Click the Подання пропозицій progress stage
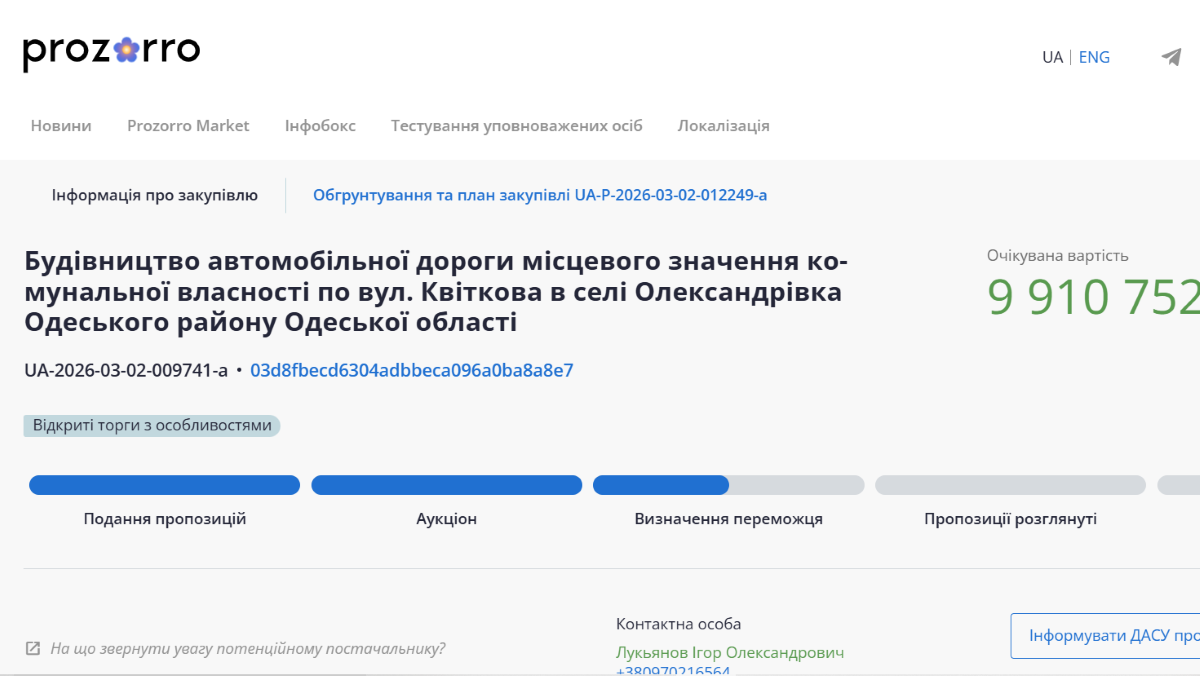1200x676 pixels. [x=164, y=486]
